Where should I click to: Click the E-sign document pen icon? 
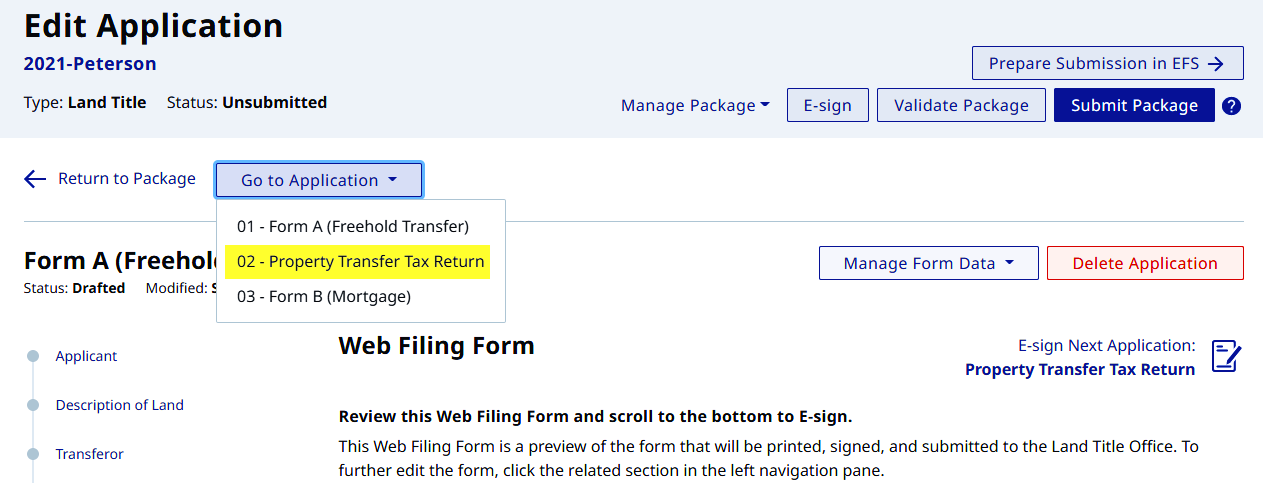(x=1226, y=356)
